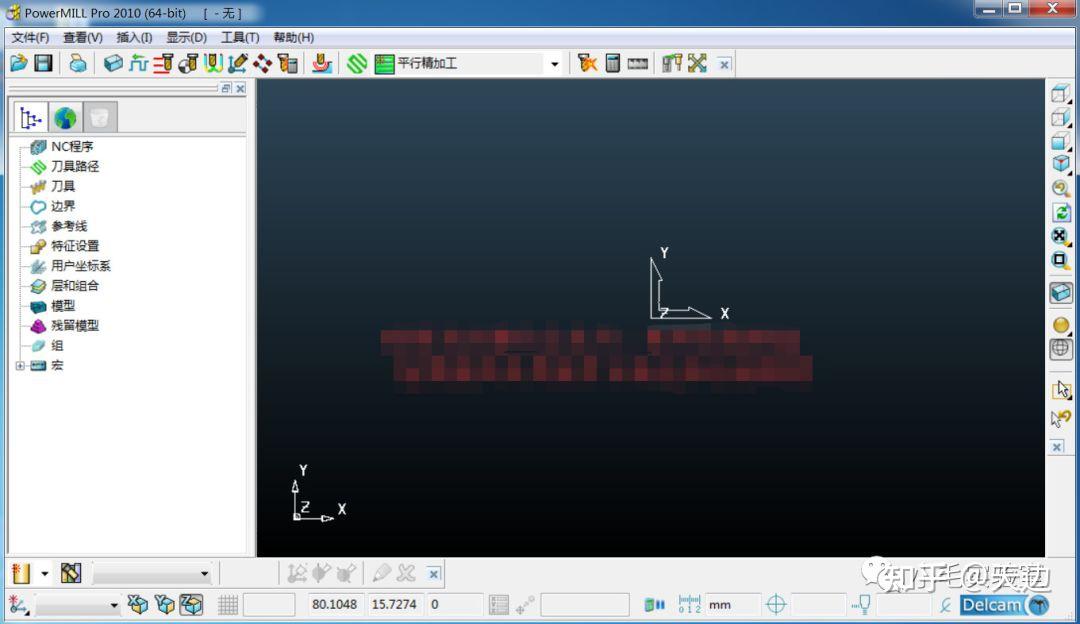Toggle the grid display on the status bar
Viewport: 1080px width, 624px height.
coord(228,604)
